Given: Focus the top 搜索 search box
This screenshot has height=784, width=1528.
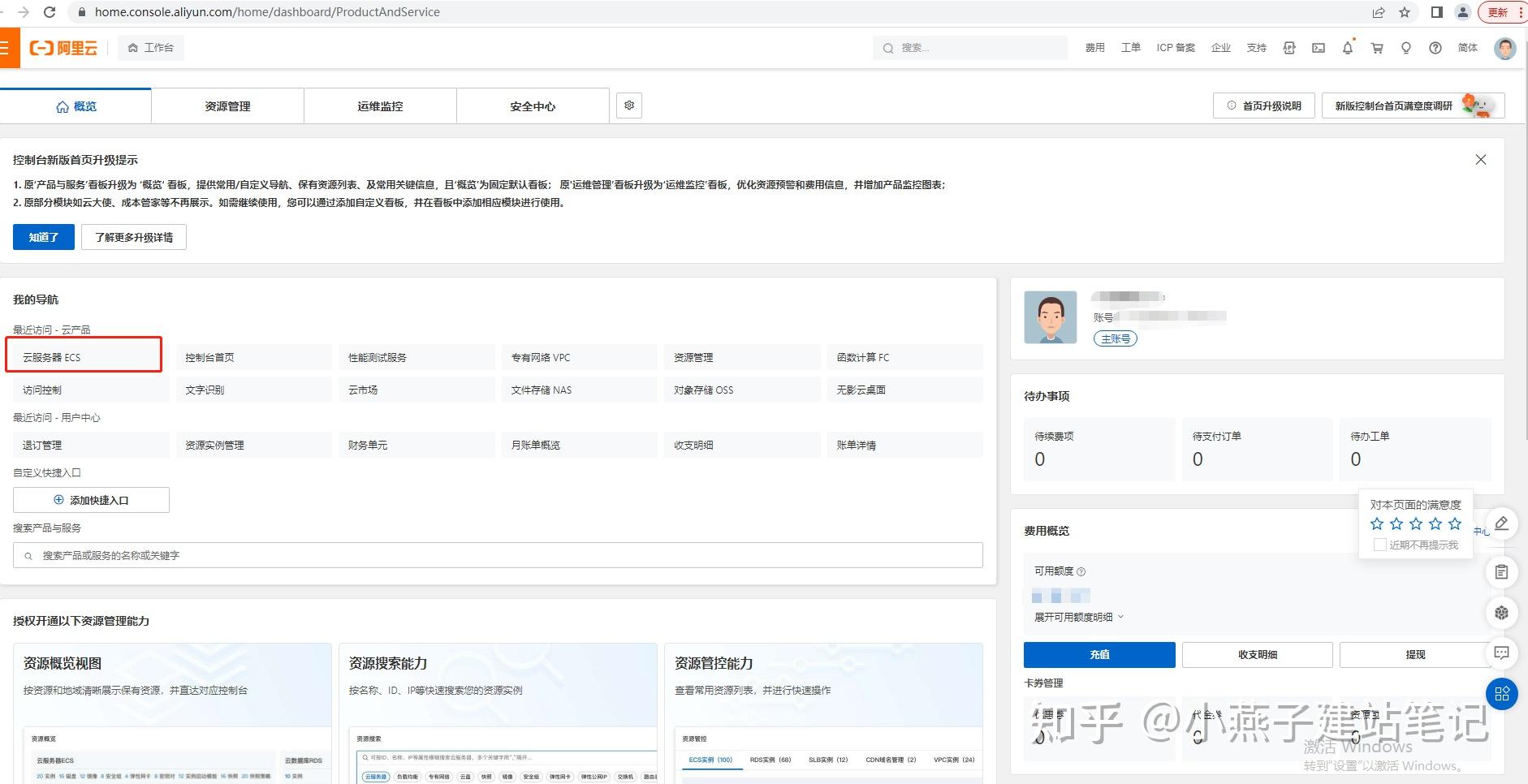Looking at the screenshot, I should point(970,48).
